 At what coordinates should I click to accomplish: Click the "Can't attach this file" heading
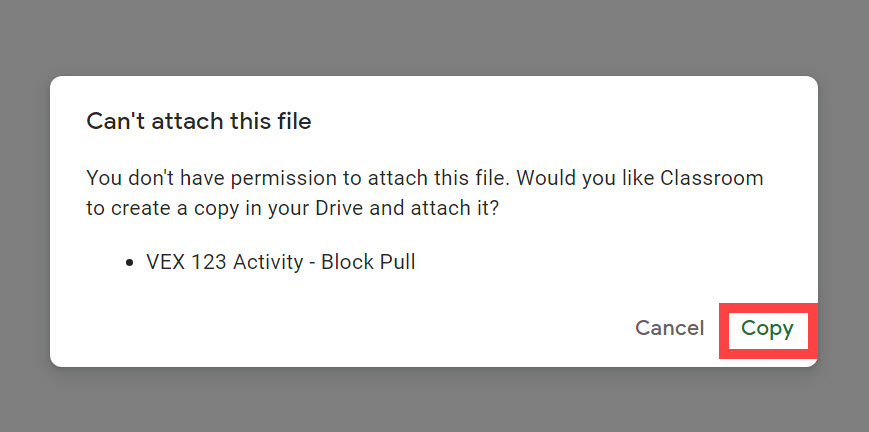(x=199, y=122)
